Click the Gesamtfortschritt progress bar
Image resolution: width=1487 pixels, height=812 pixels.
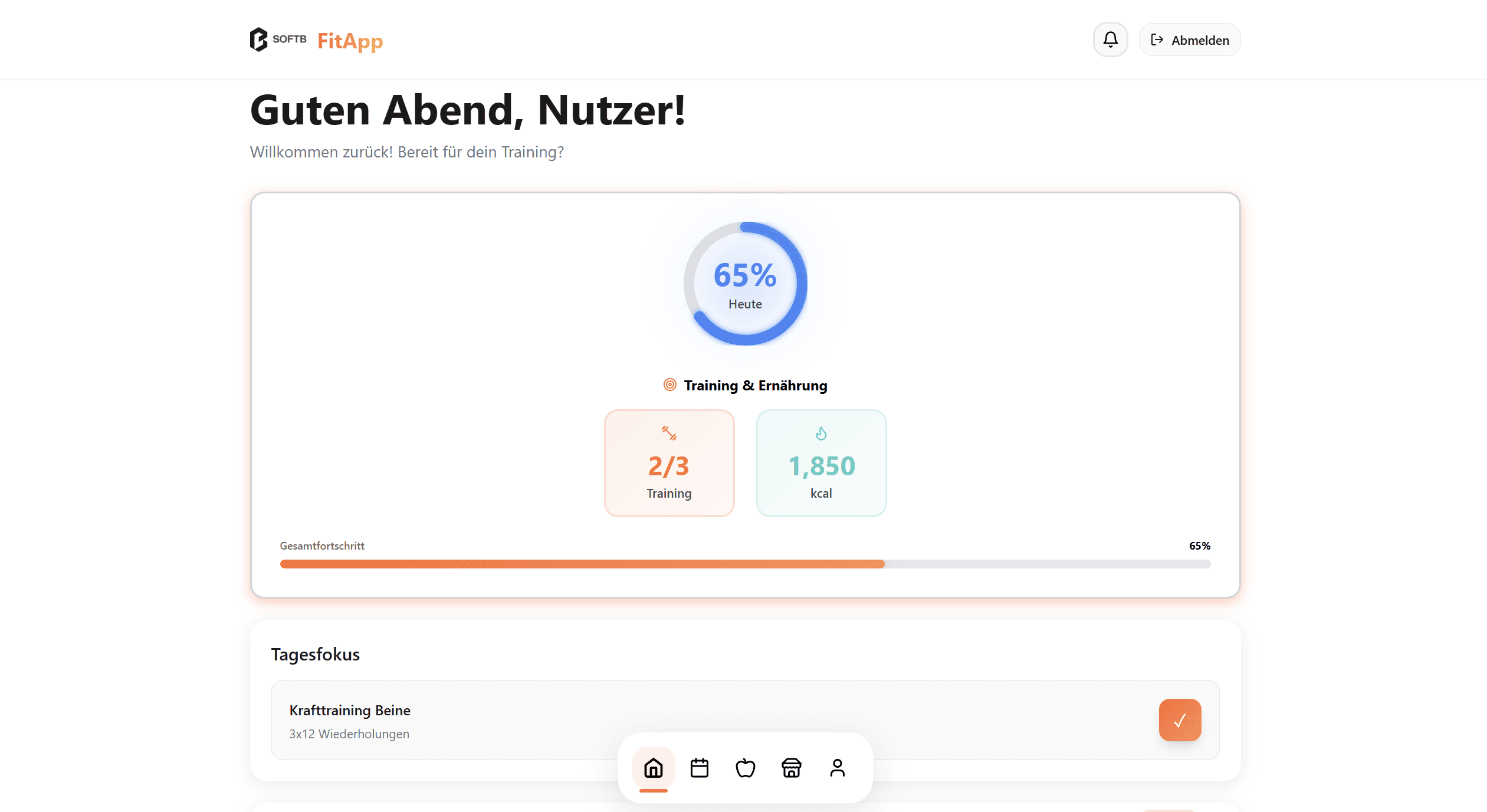click(745, 564)
